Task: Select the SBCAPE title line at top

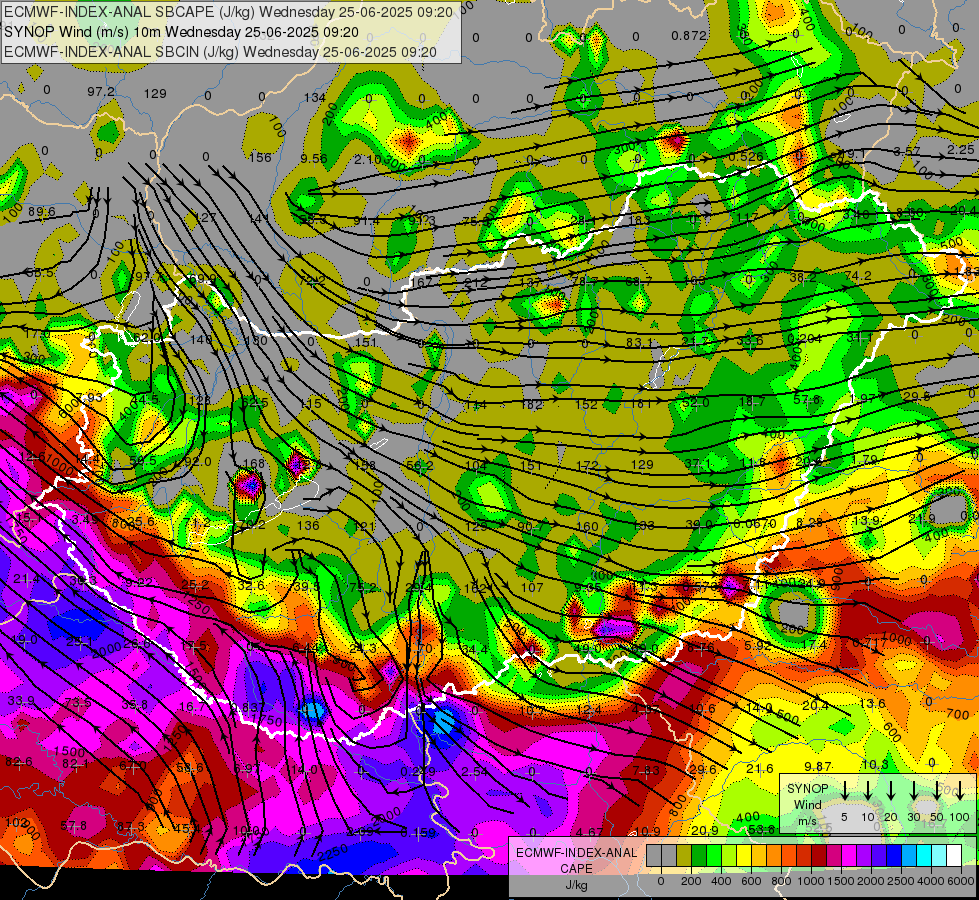Action: [228, 12]
